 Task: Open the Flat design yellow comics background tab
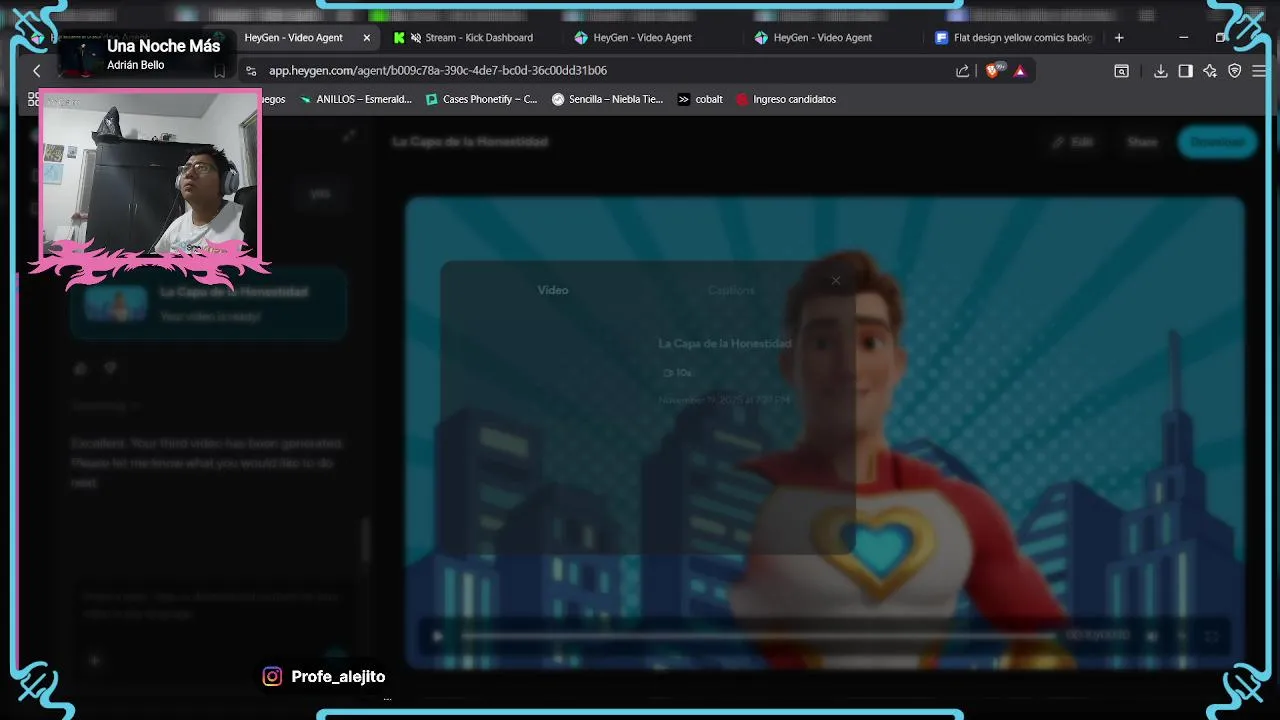(1014, 38)
